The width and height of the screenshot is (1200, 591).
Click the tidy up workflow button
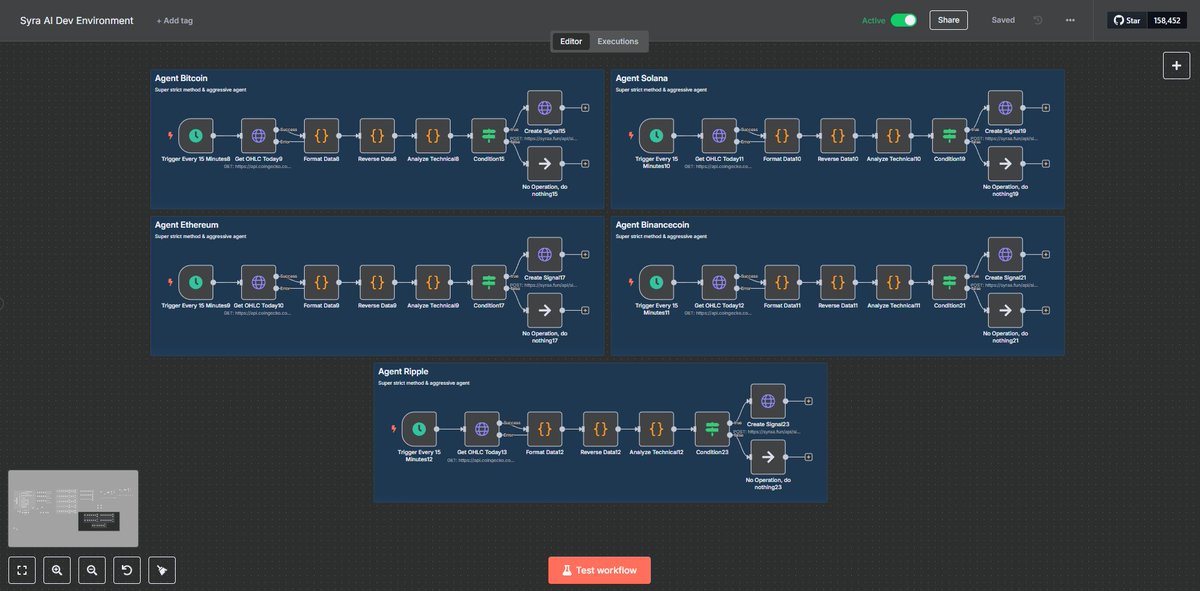[x=162, y=570]
